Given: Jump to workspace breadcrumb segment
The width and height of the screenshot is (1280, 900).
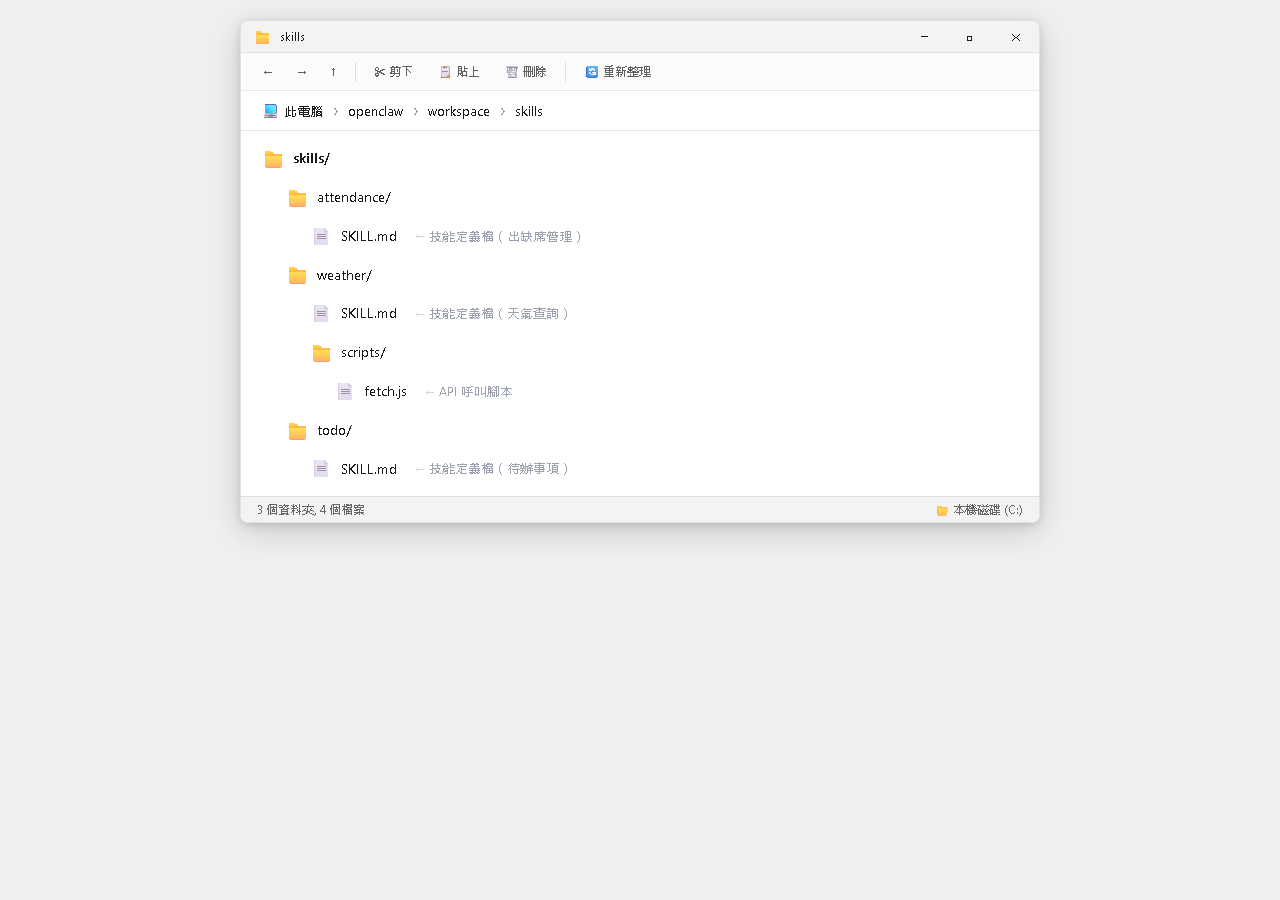Looking at the screenshot, I should pyautogui.click(x=458, y=111).
